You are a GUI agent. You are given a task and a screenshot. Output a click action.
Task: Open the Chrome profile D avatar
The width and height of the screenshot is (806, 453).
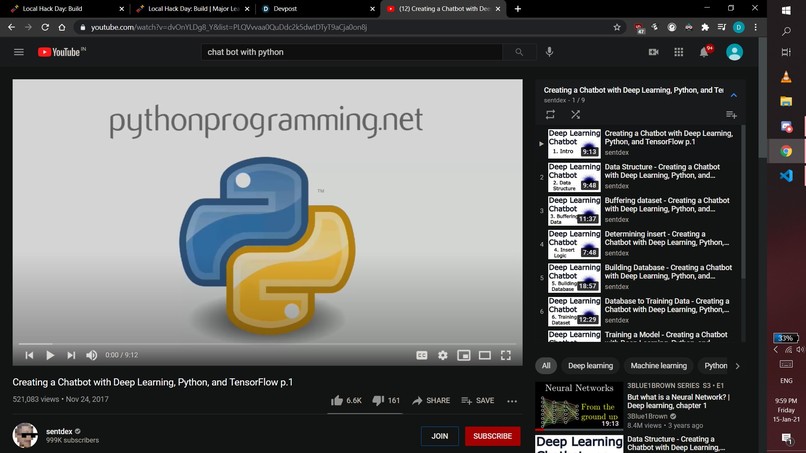739,27
